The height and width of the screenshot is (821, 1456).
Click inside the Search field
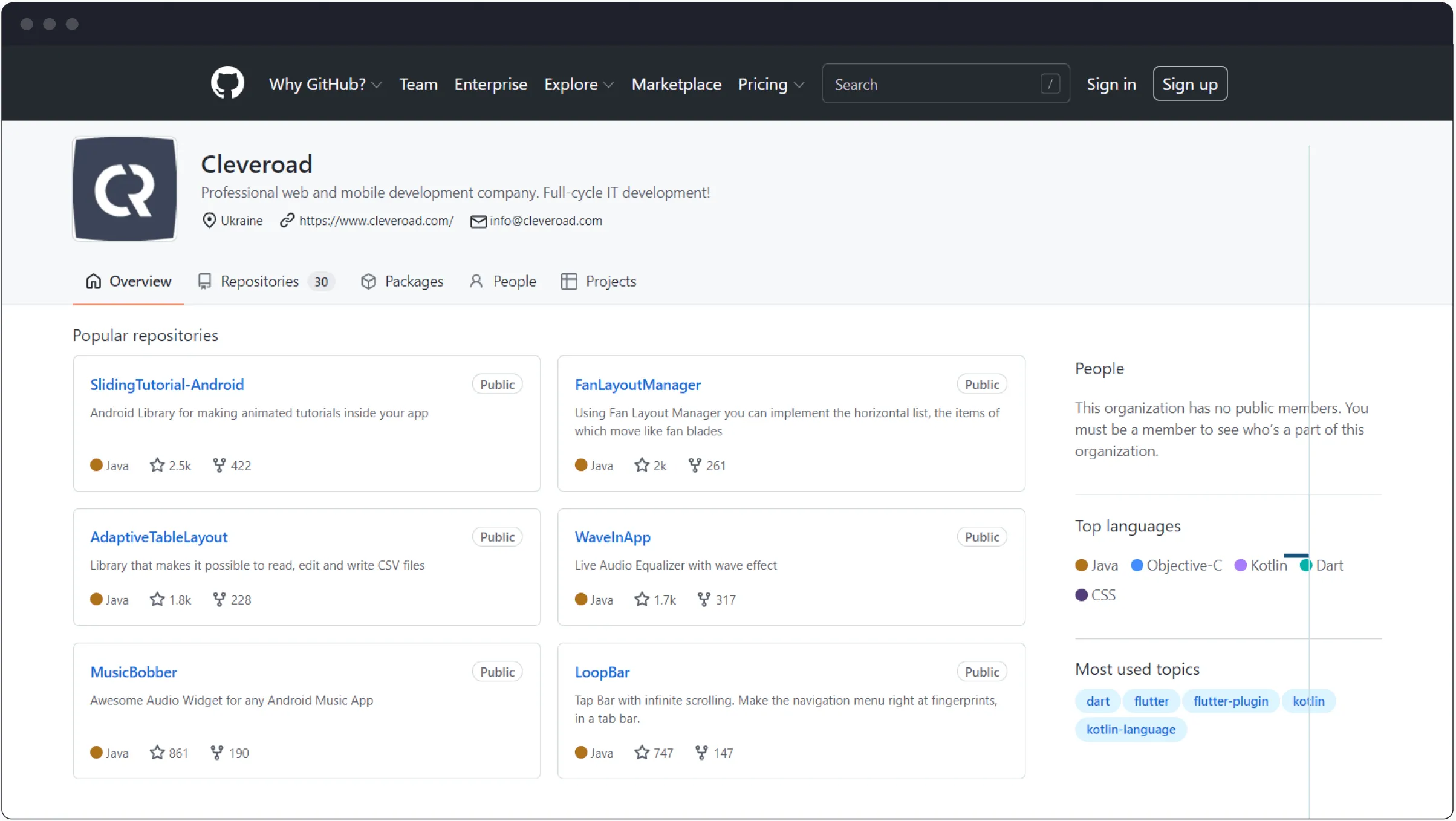(x=943, y=84)
